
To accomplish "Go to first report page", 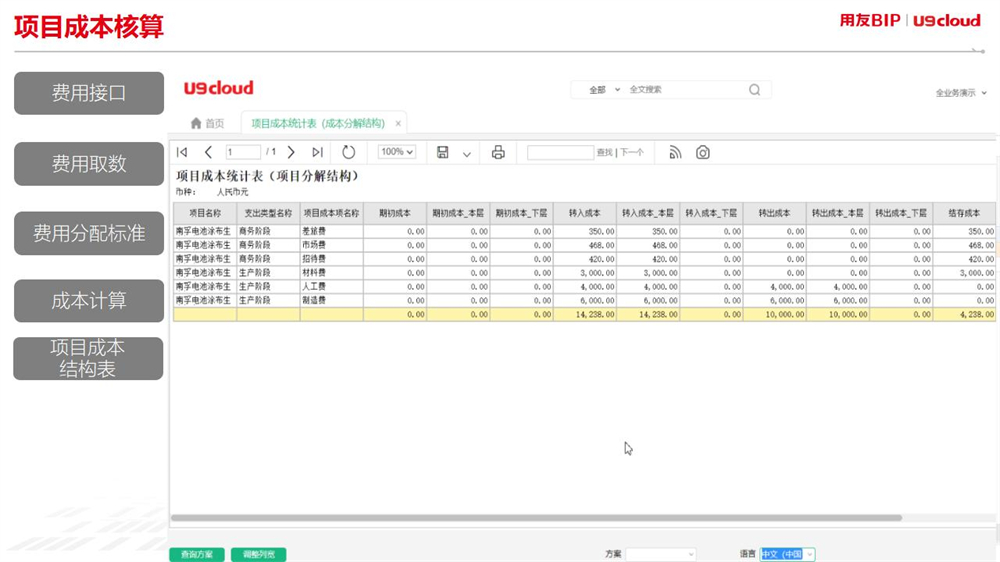I will coord(182,152).
